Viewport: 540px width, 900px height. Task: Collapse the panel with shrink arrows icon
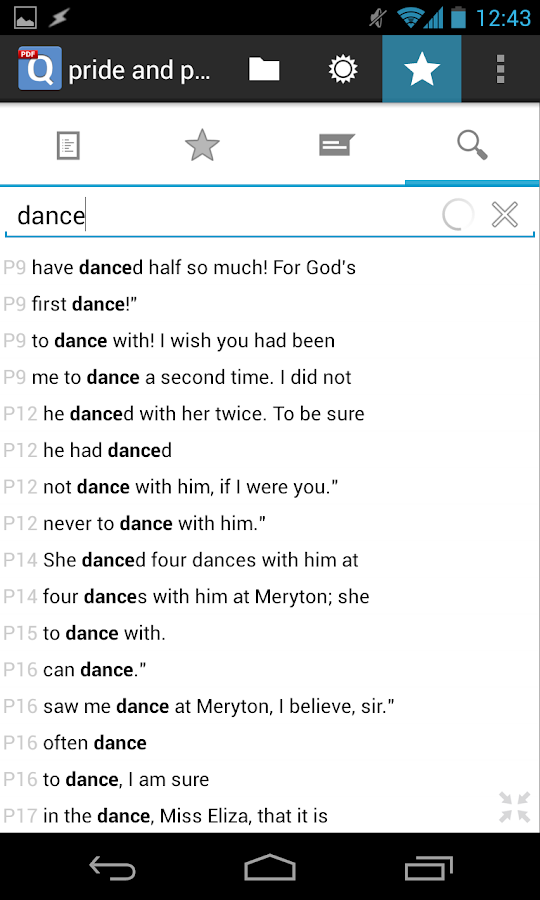click(515, 807)
